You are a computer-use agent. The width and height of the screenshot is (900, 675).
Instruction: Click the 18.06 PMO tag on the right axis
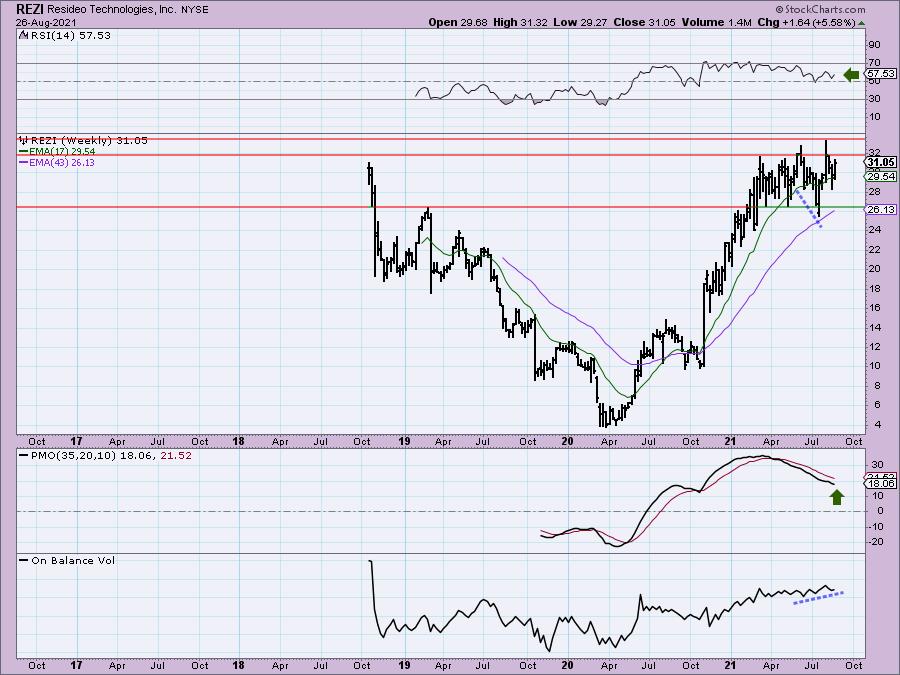coord(880,484)
